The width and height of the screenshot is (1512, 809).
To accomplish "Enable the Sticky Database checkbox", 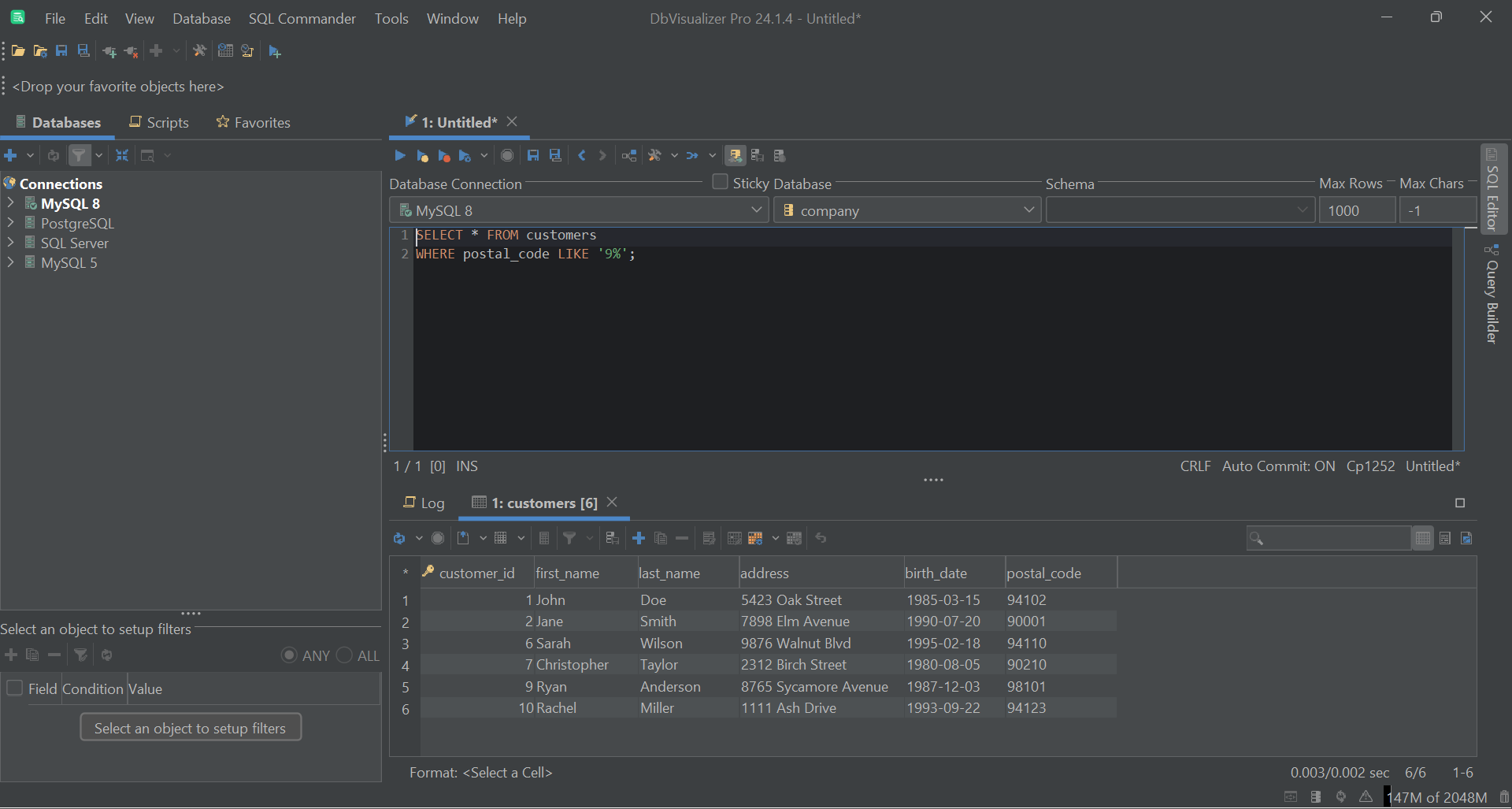I will point(719,182).
